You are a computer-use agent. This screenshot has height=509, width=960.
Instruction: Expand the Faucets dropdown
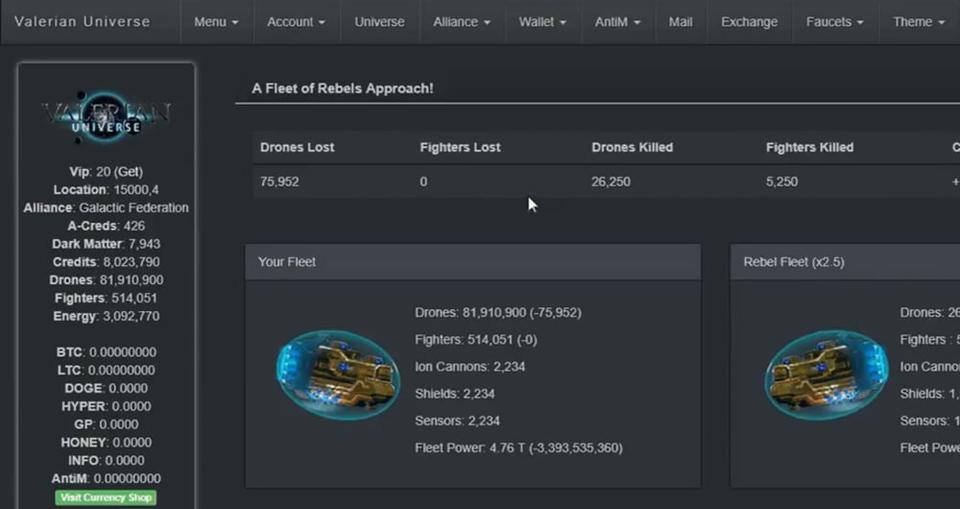click(x=835, y=22)
